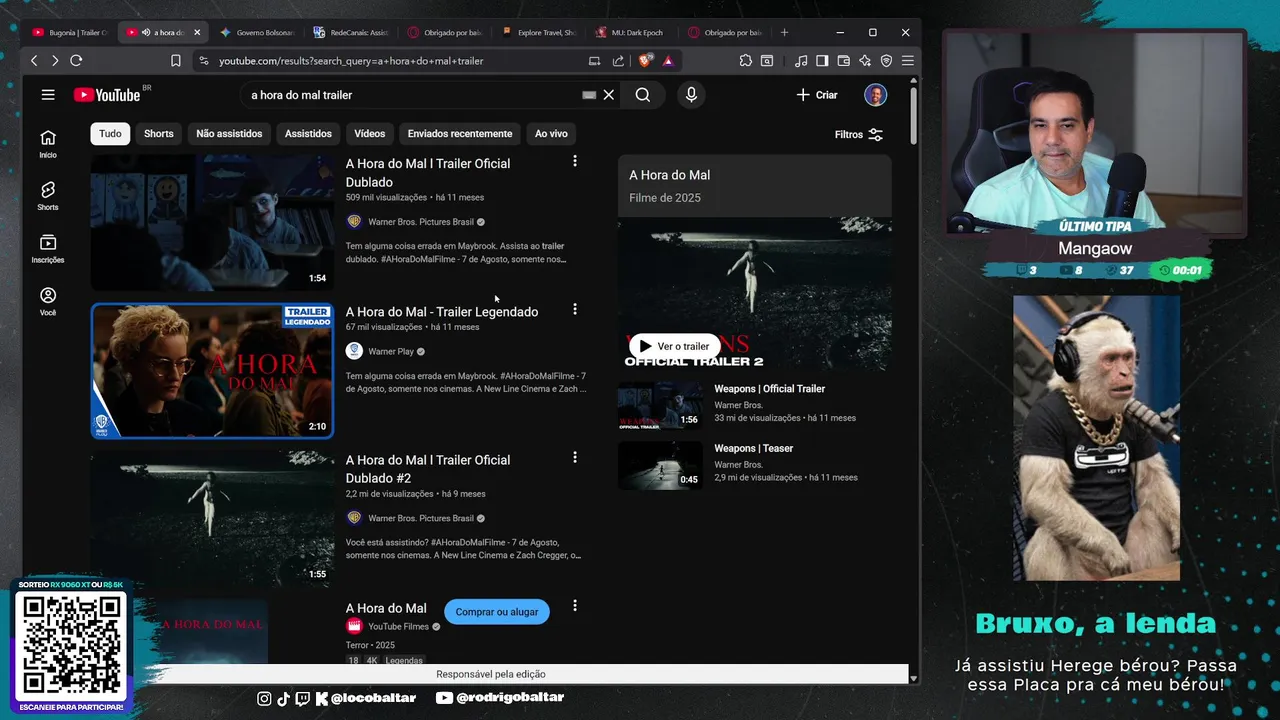Screen dimensions: 1280x720
Task: Click the Comprar ou alugar button
Action: 497,612
